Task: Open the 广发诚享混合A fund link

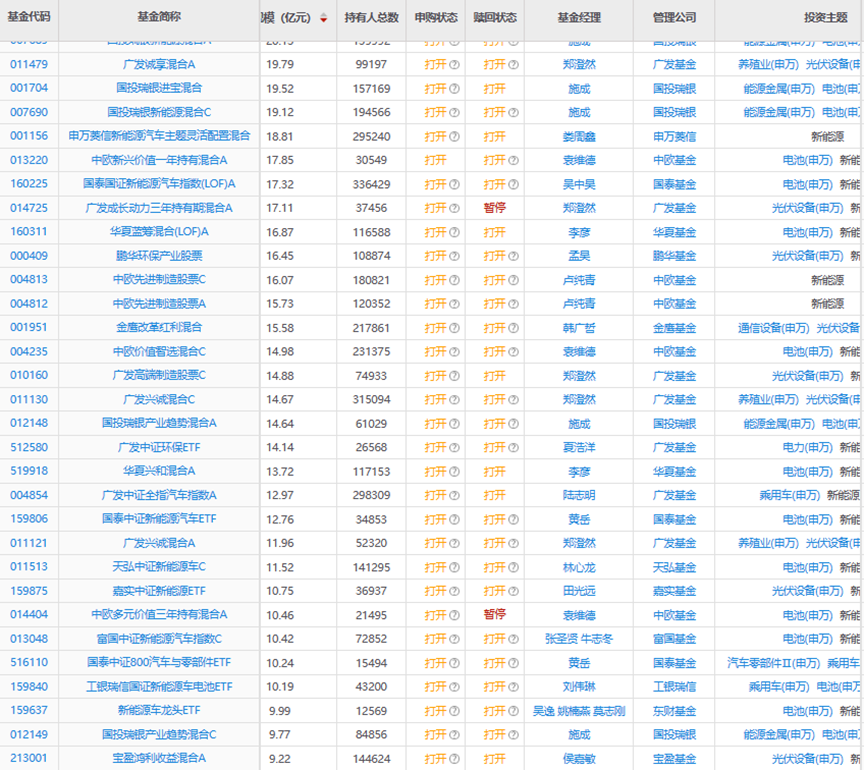Action: [x=159, y=64]
